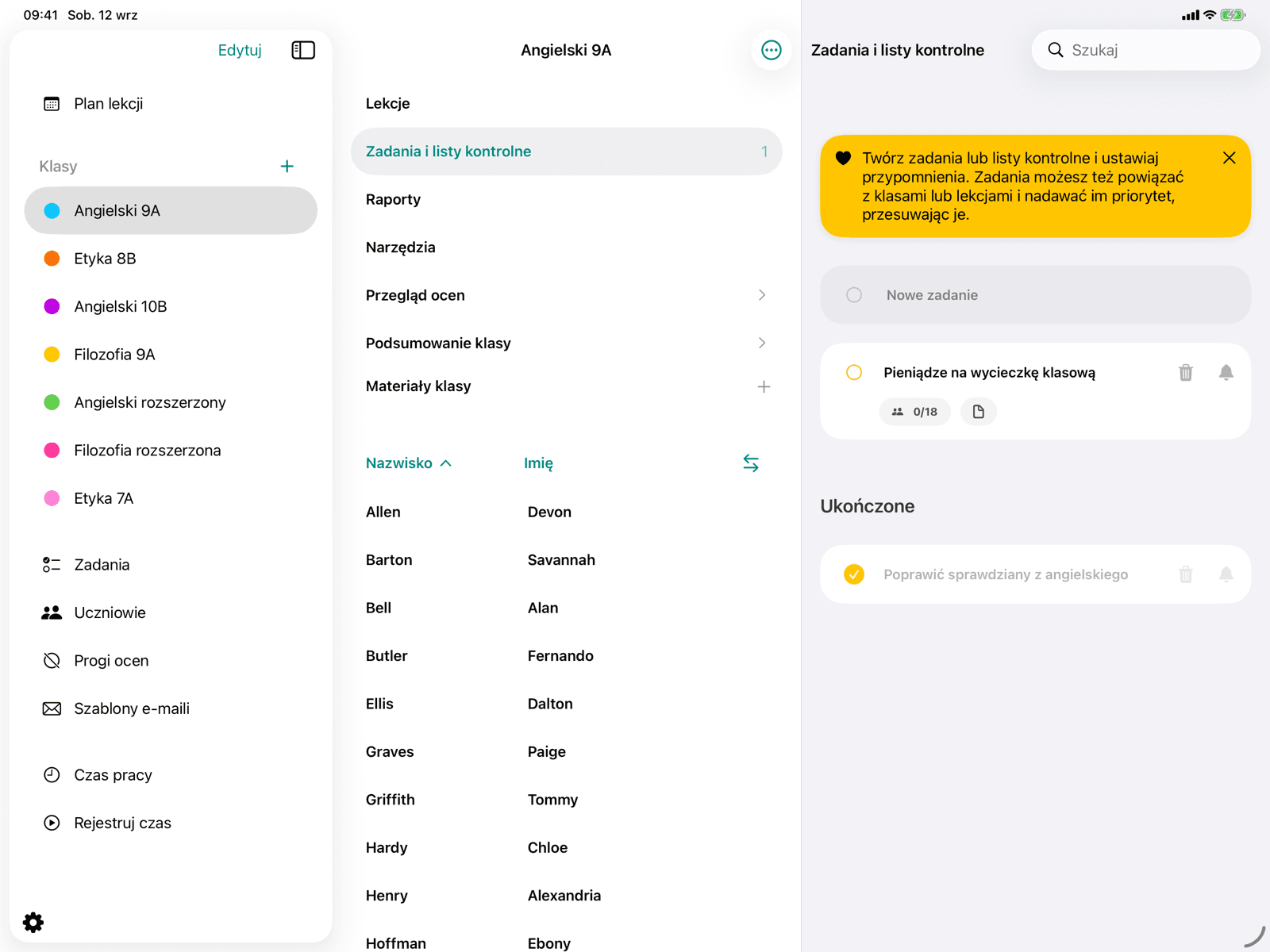
Task: Open student Butler Fernando row
Action: click(x=567, y=656)
